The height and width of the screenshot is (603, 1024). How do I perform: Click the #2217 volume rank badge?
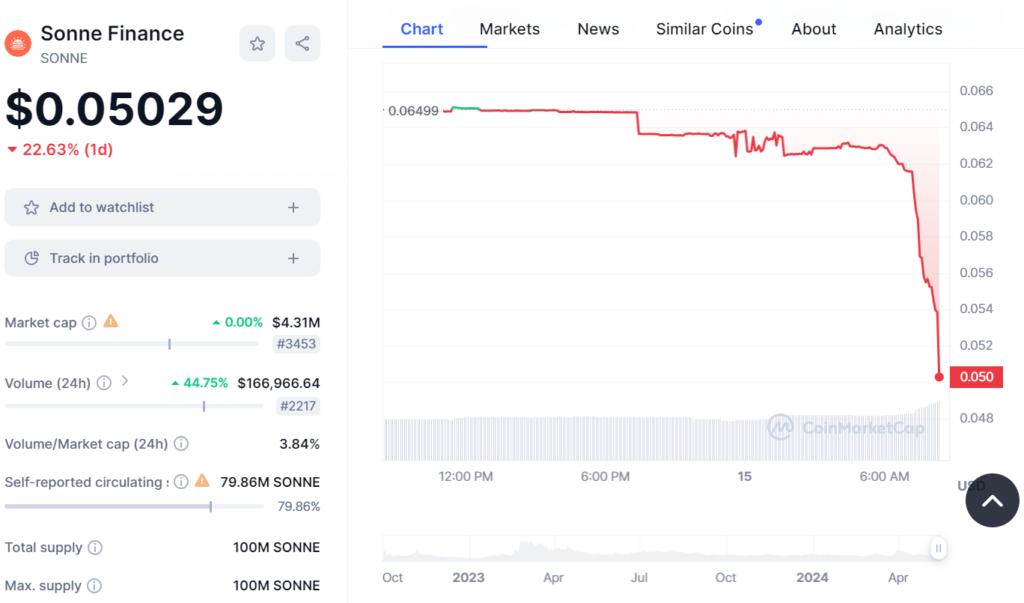point(298,406)
